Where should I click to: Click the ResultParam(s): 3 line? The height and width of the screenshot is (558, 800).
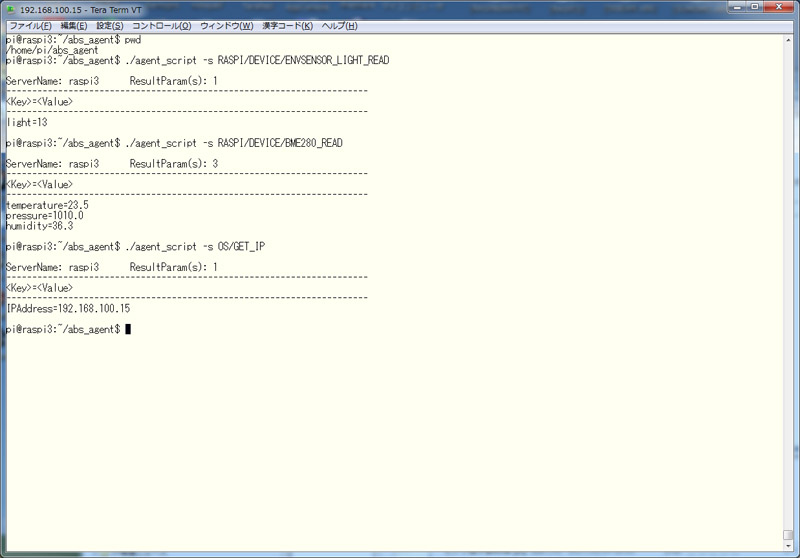pyautogui.click(x=112, y=164)
